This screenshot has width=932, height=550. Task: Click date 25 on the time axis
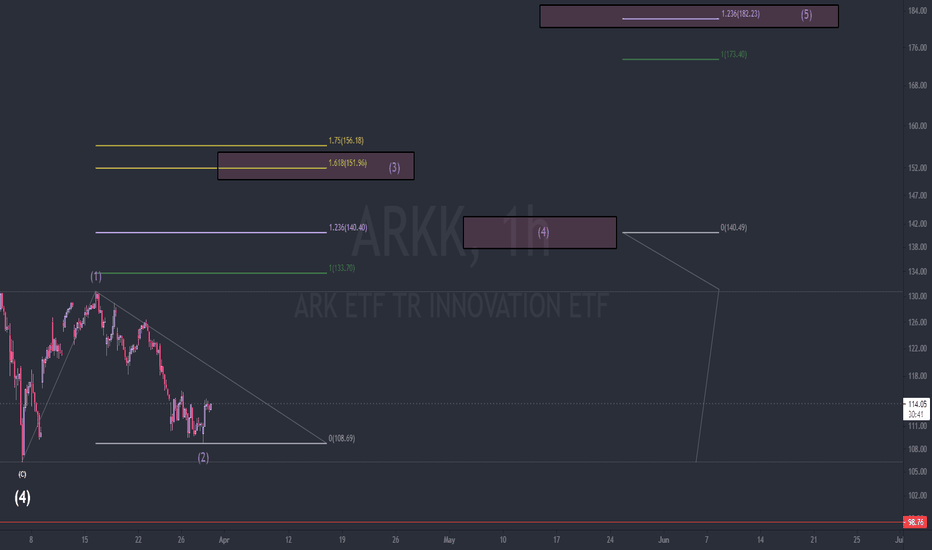857,540
